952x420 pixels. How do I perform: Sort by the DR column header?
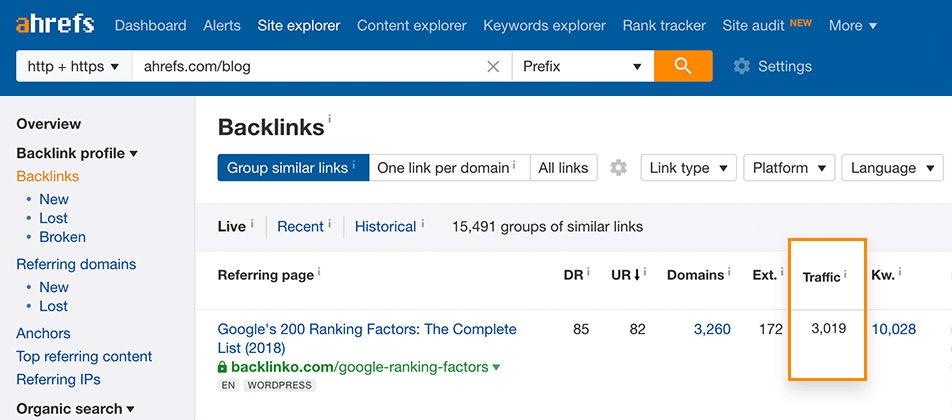[x=573, y=275]
